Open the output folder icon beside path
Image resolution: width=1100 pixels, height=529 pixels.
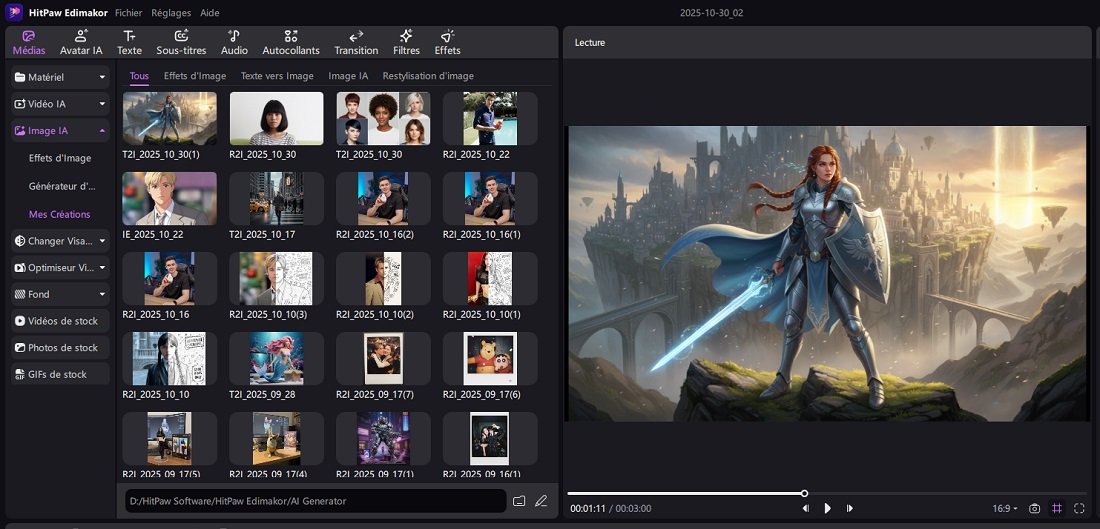coord(519,501)
